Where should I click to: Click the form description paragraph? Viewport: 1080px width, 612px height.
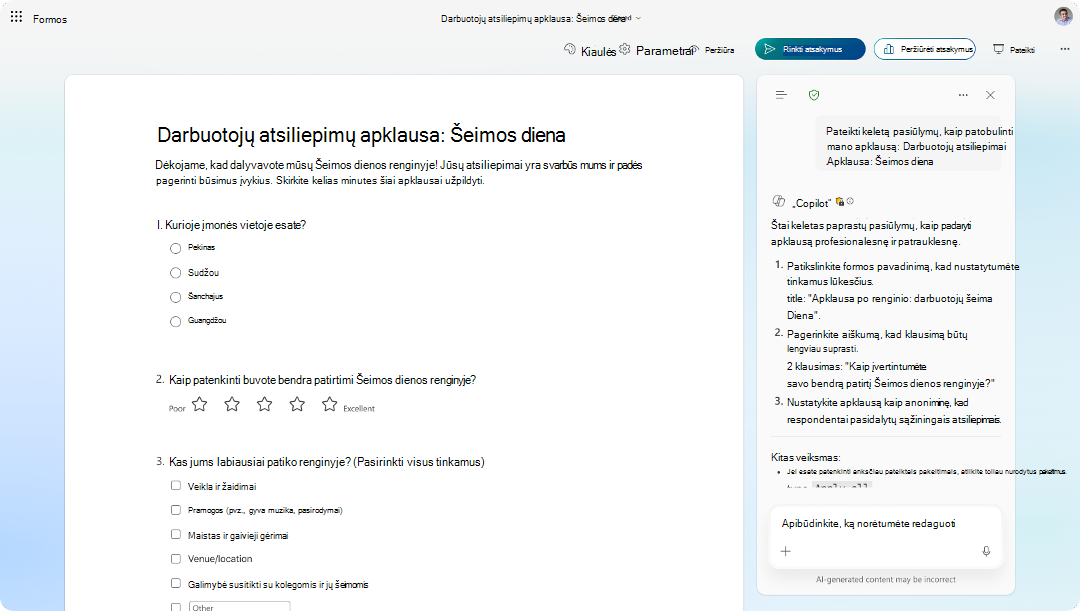399,173
